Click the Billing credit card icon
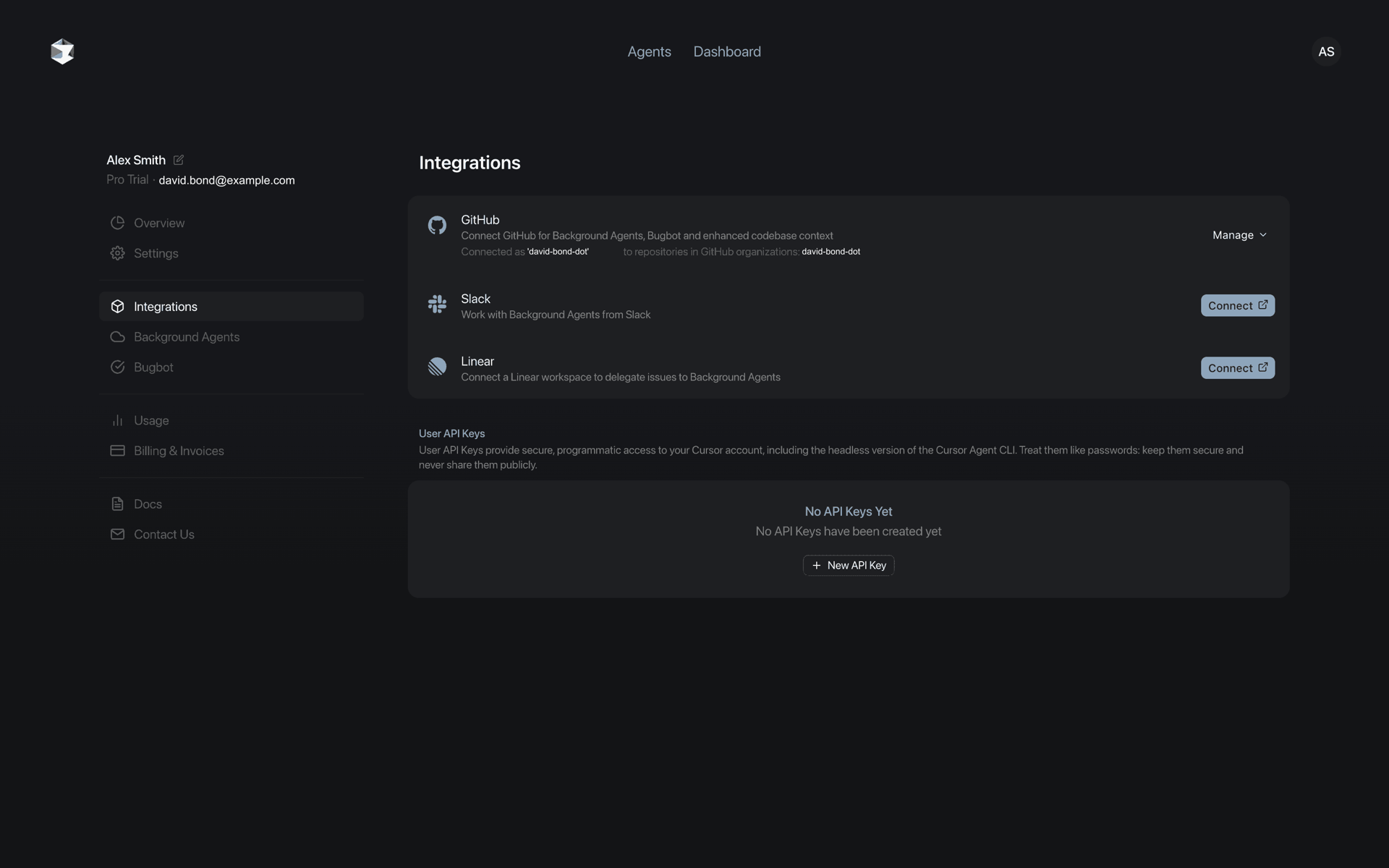This screenshot has width=1389, height=868. [x=117, y=451]
